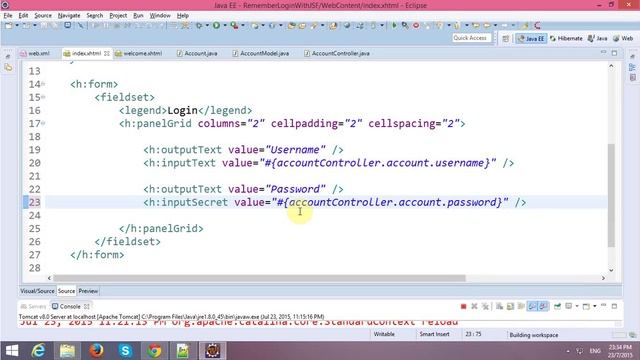This screenshot has height=360, width=640.
Task: Switch to the Account.java editor tab
Action: tap(197, 53)
